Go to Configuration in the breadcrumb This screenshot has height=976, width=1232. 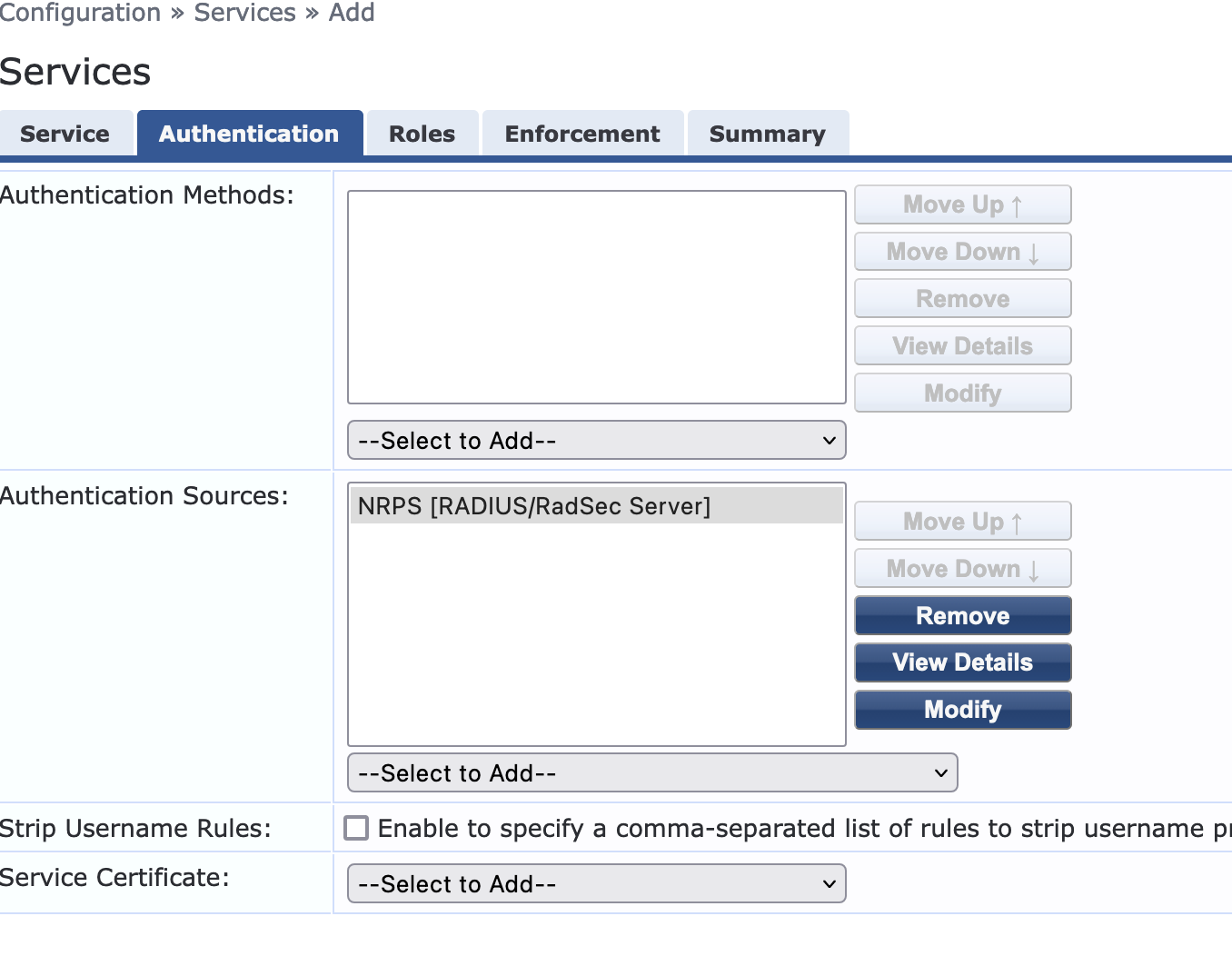[80, 13]
